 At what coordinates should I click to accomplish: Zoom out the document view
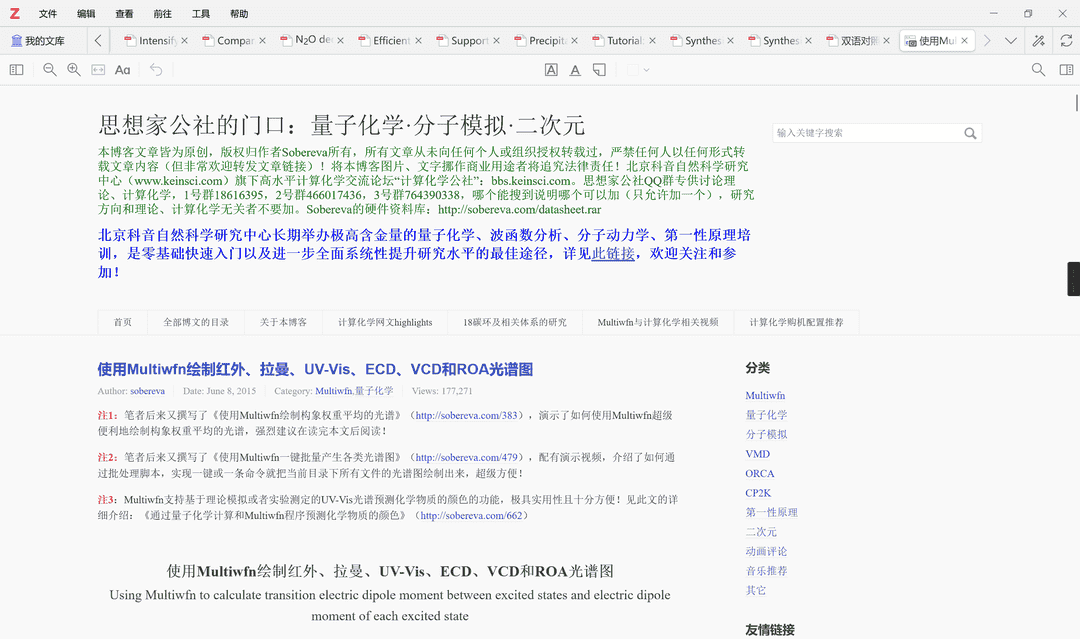(x=48, y=70)
